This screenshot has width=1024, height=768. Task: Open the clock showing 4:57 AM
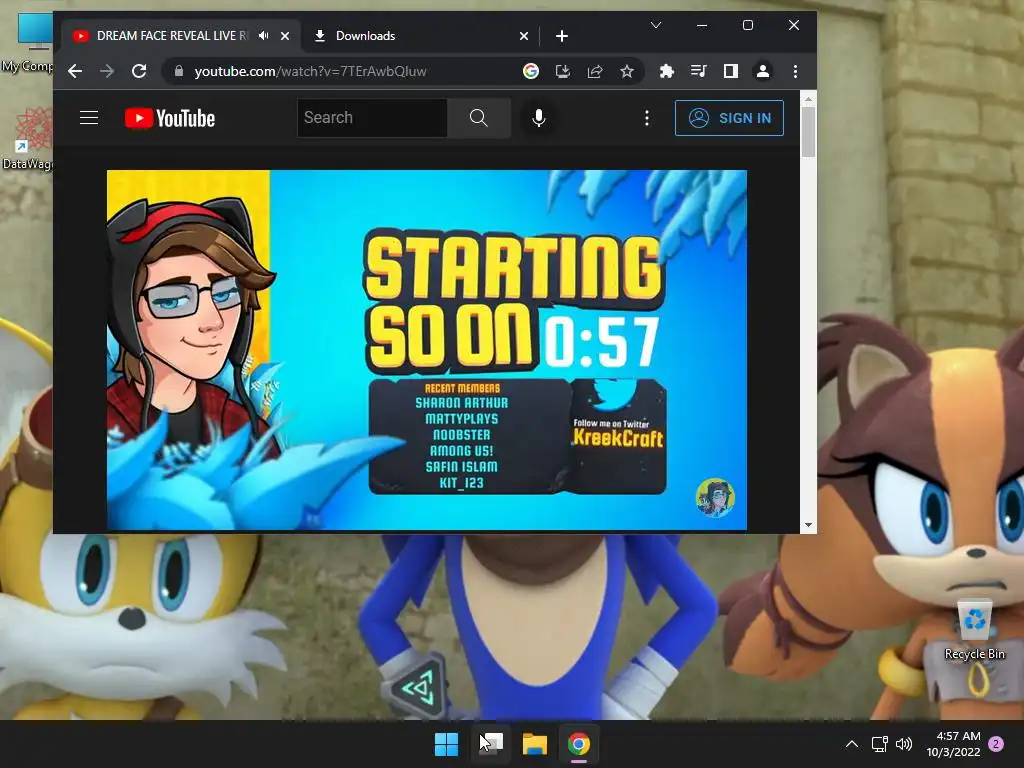tap(953, 744)
